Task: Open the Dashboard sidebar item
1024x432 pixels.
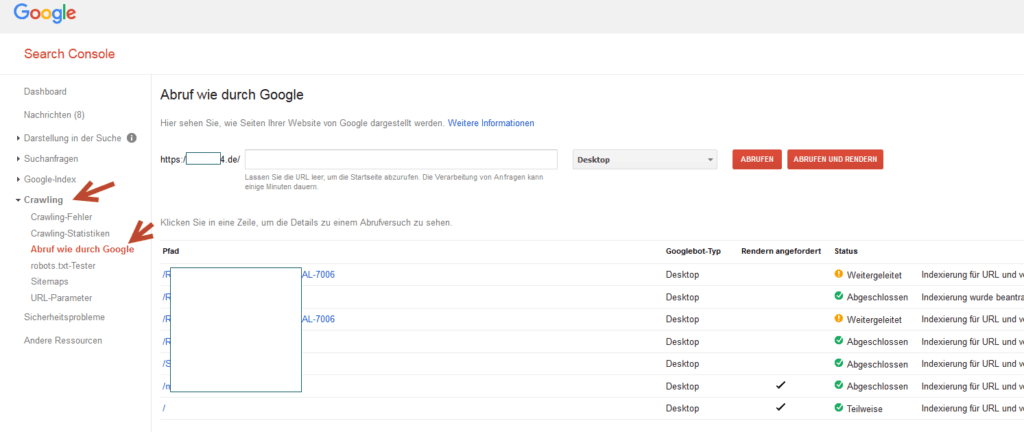Action: pyautogui.click(x=45, y=92)
